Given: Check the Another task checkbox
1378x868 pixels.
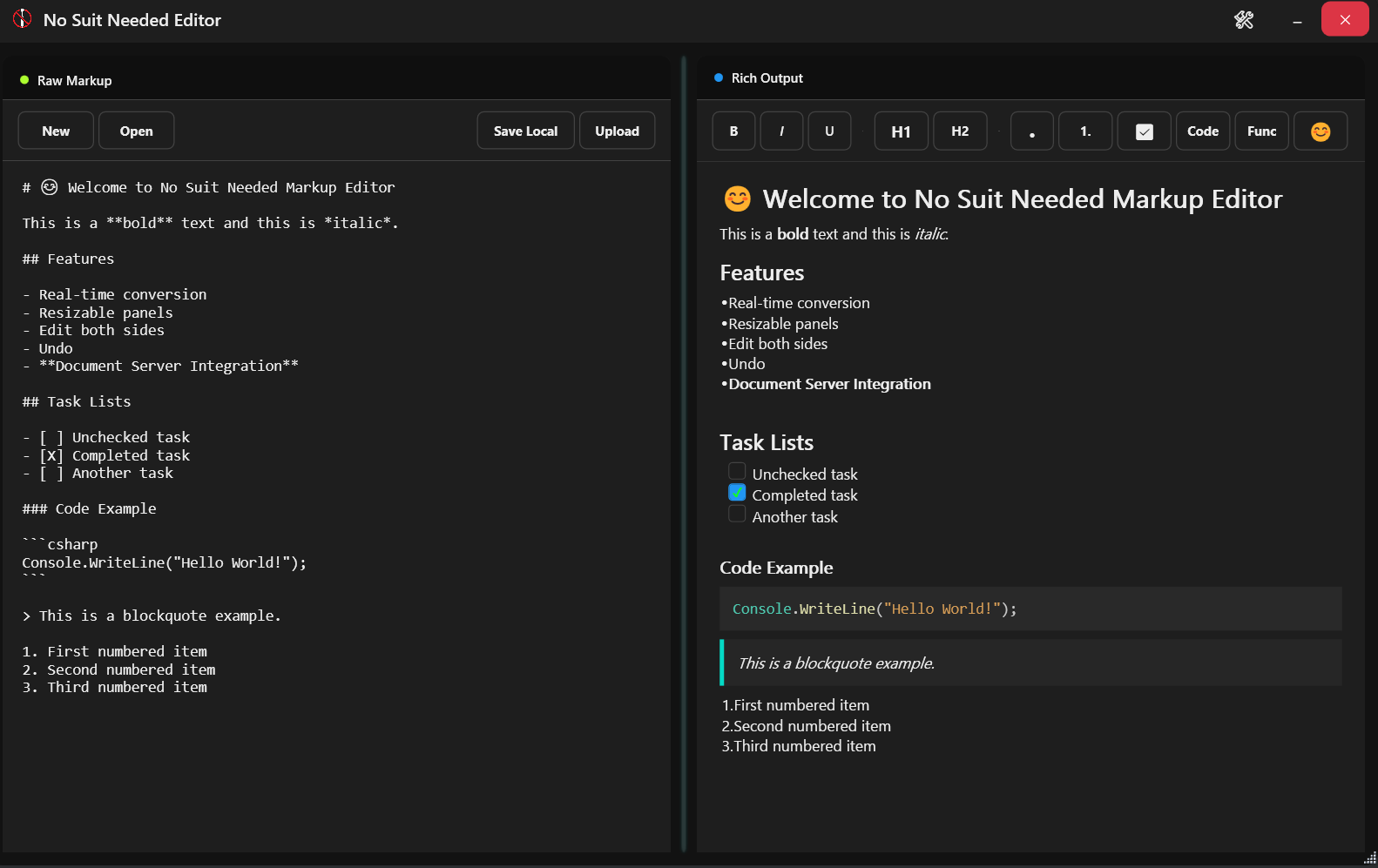Looking at the screenshot, I should click(x=737, y=514).
